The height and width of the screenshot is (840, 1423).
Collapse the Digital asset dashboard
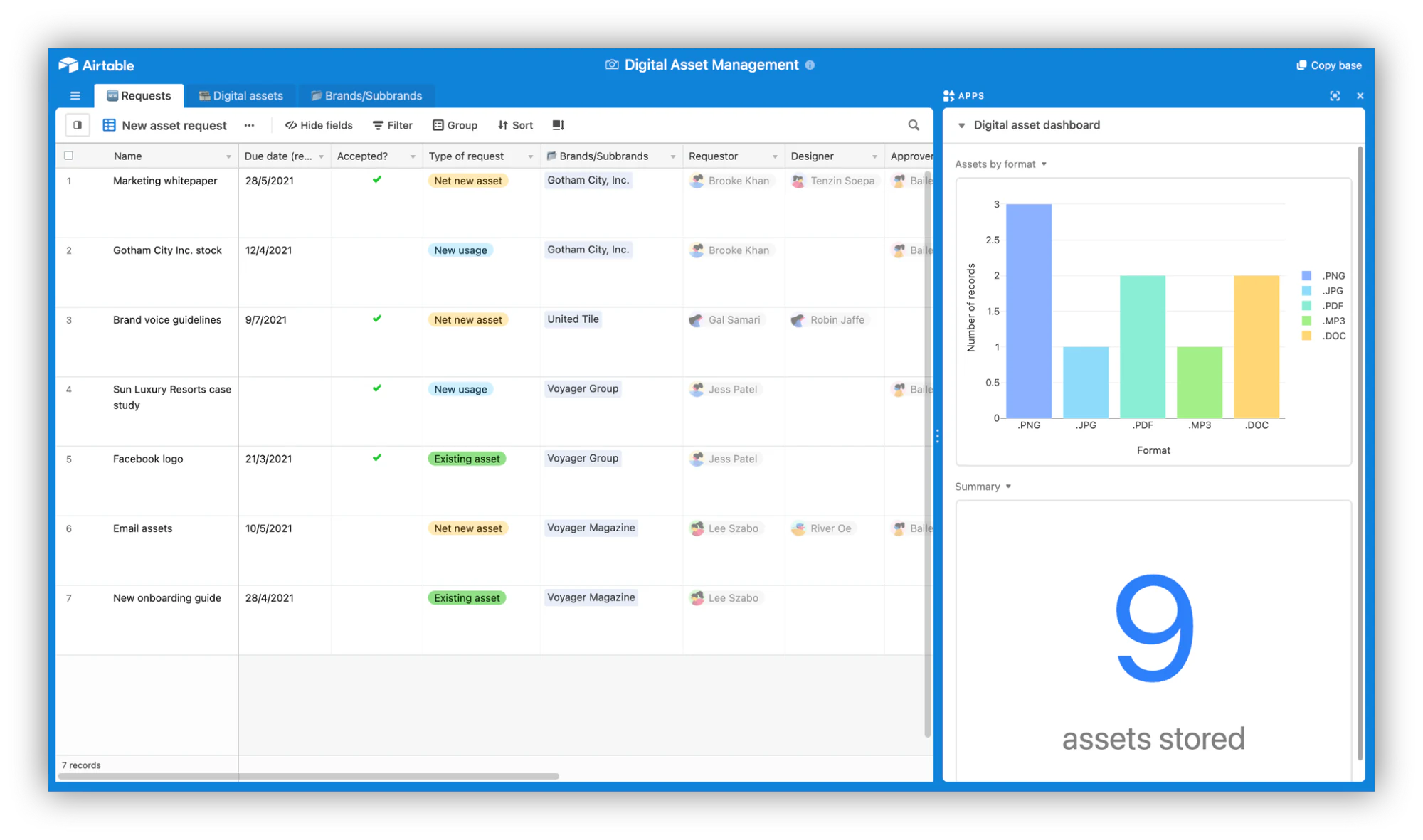961,125
